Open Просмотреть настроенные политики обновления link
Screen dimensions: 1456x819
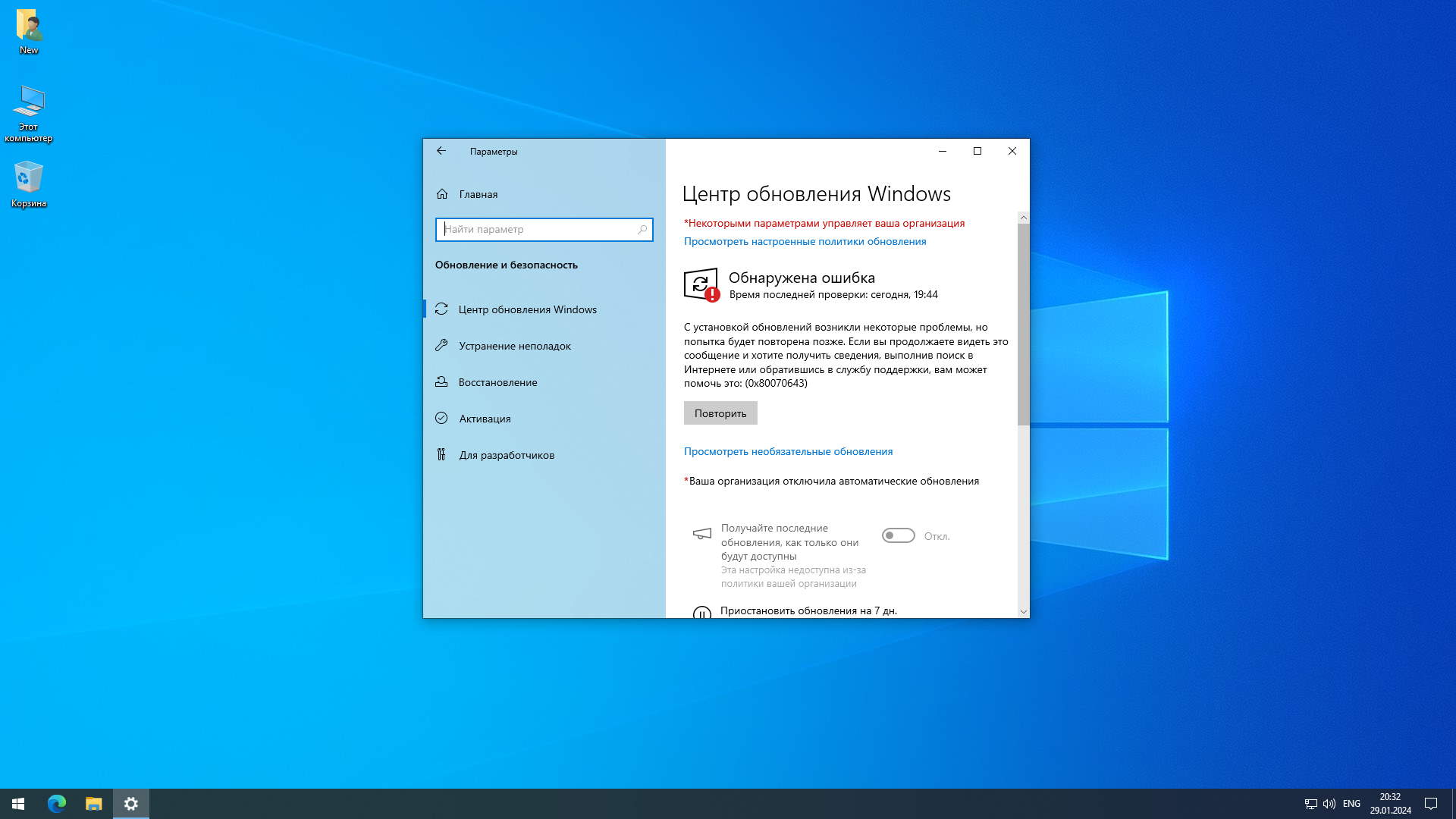[805, 241]
